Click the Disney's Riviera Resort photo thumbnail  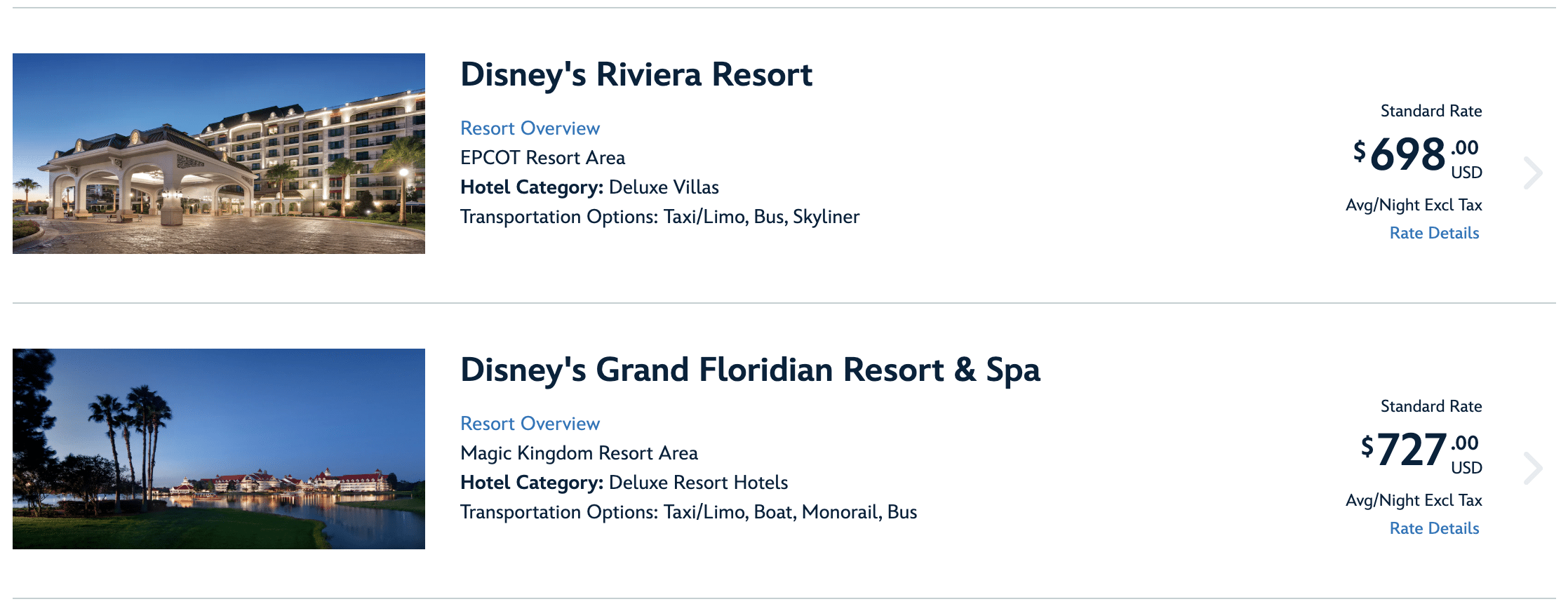click(219, 154)
